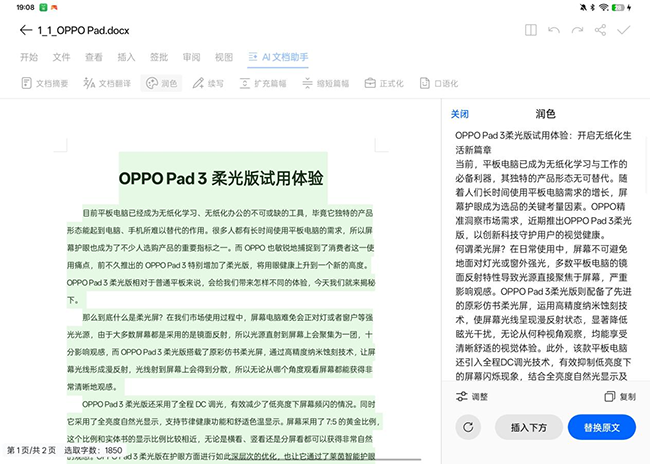Tap the Wi-Fi icon in status bar

click(604, 7)
